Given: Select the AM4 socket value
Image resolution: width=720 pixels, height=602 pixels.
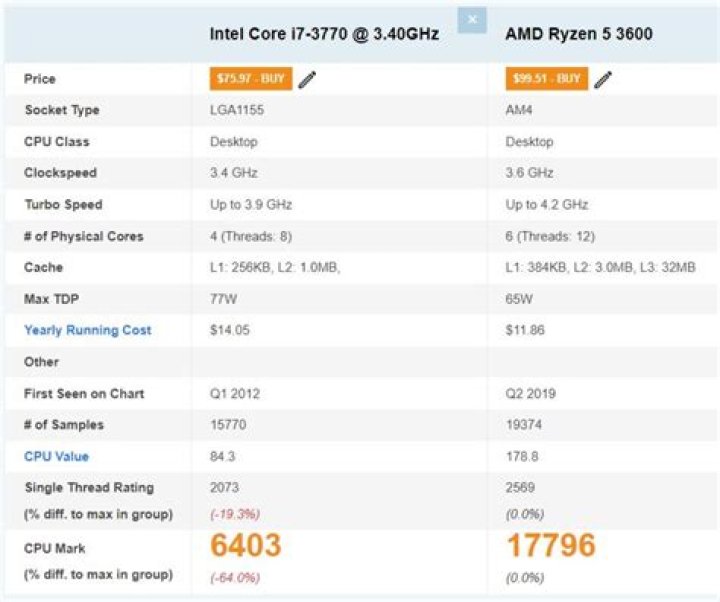Looking at the screenshot, I should tap(520, 110).
